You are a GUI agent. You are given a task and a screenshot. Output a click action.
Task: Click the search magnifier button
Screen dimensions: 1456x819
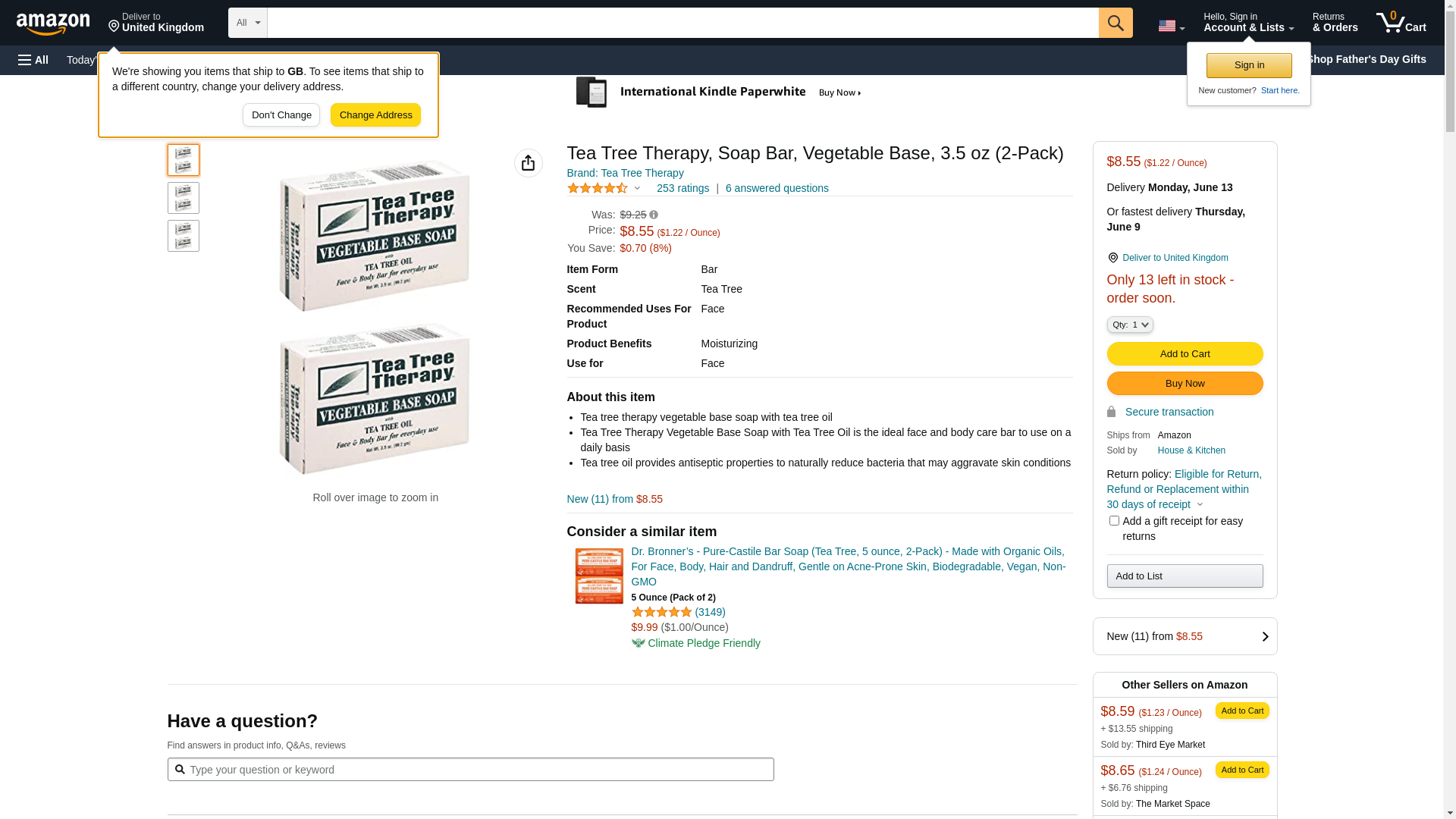(1116, 23)
